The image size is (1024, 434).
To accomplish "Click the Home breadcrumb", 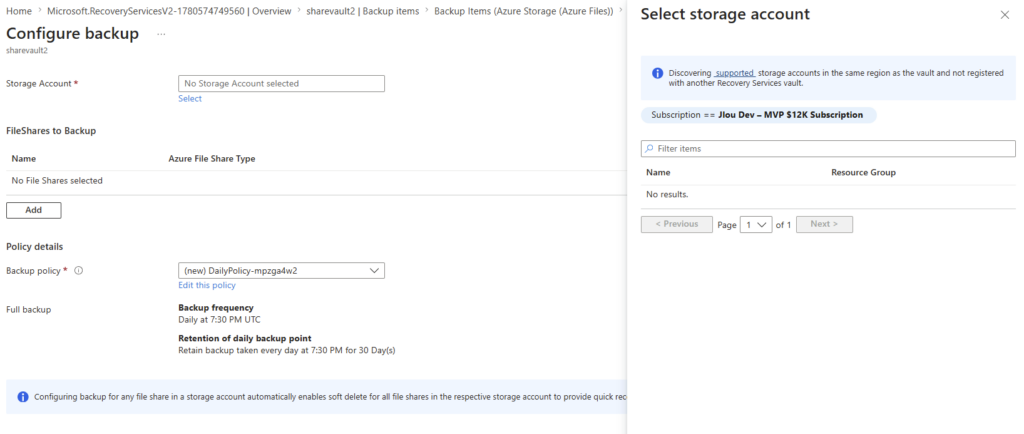I will point(18,11).
